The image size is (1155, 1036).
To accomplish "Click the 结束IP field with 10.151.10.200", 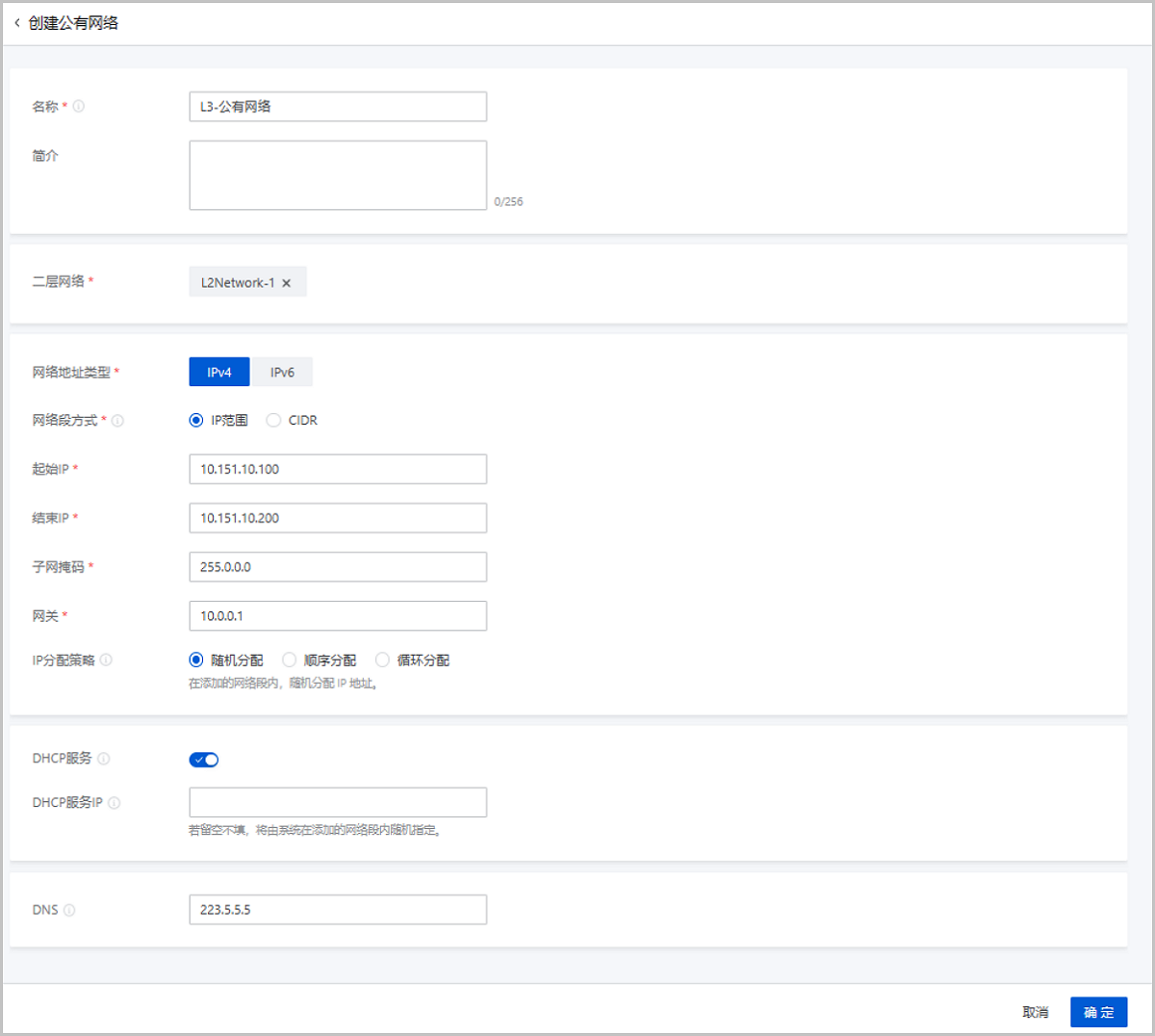I will pyautogui.click(x=338, y=518).
